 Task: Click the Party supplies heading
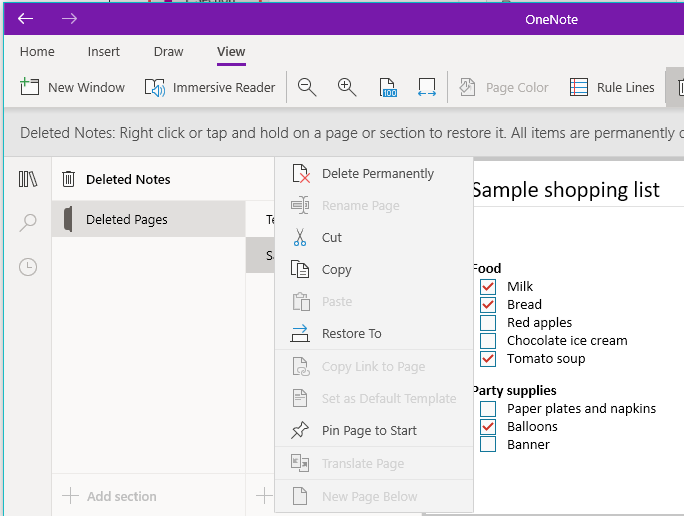515,390
